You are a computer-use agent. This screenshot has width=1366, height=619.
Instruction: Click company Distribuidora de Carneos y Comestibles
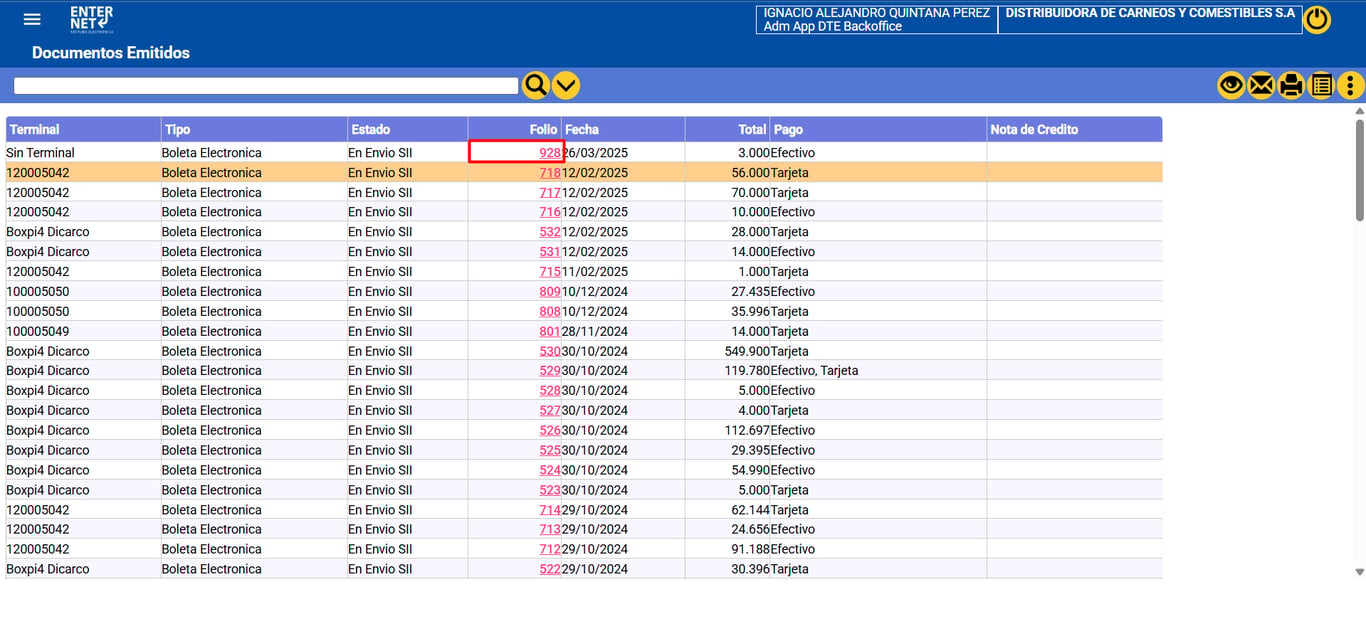click(x=1150, y=13)
